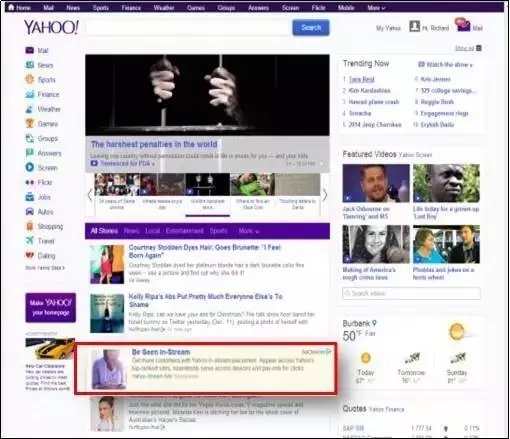The image size is (510, 439).
Task: Play Making of America's video thumbnail
Action: click(376, 244)
